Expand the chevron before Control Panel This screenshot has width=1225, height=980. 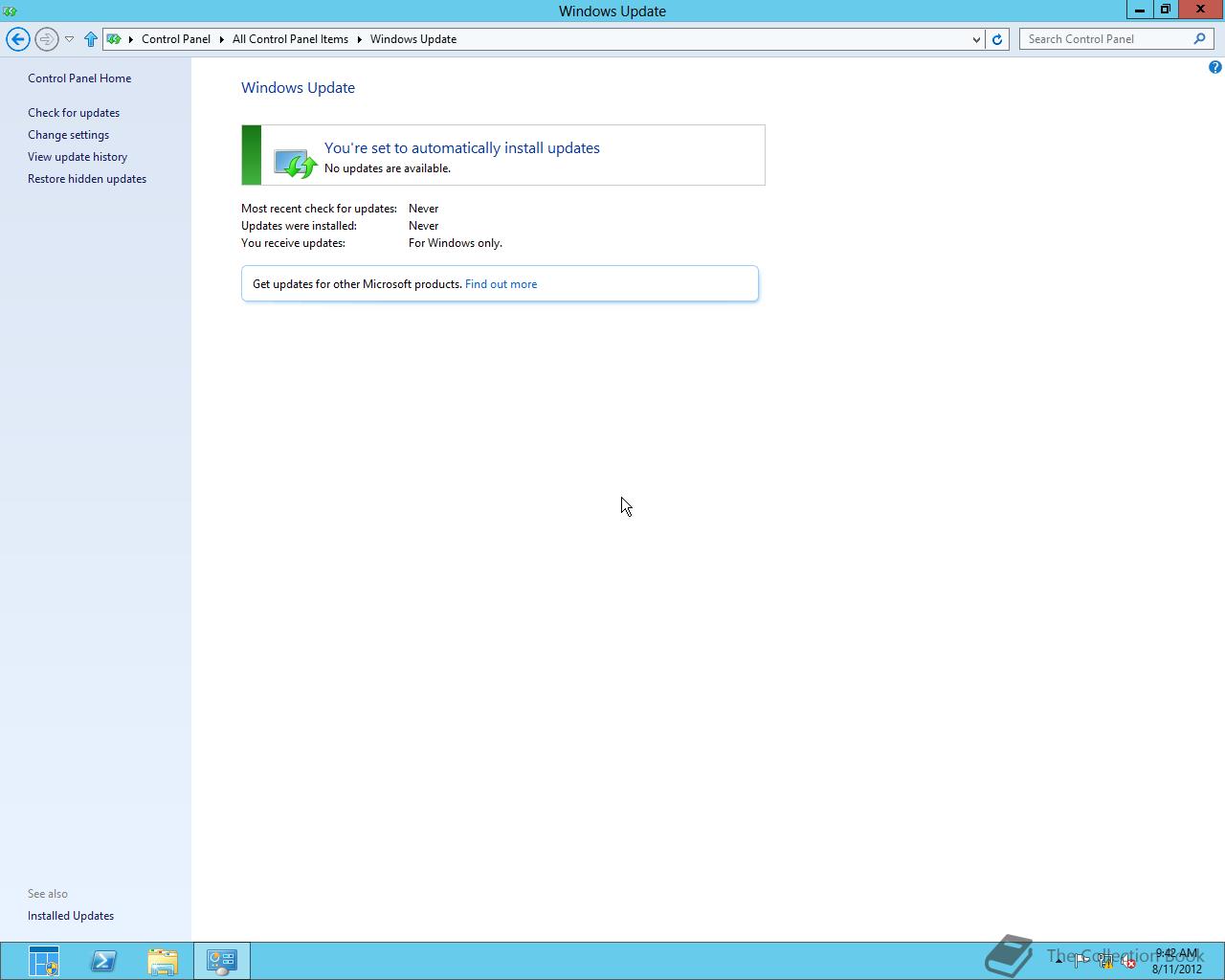tap(131, 39)
